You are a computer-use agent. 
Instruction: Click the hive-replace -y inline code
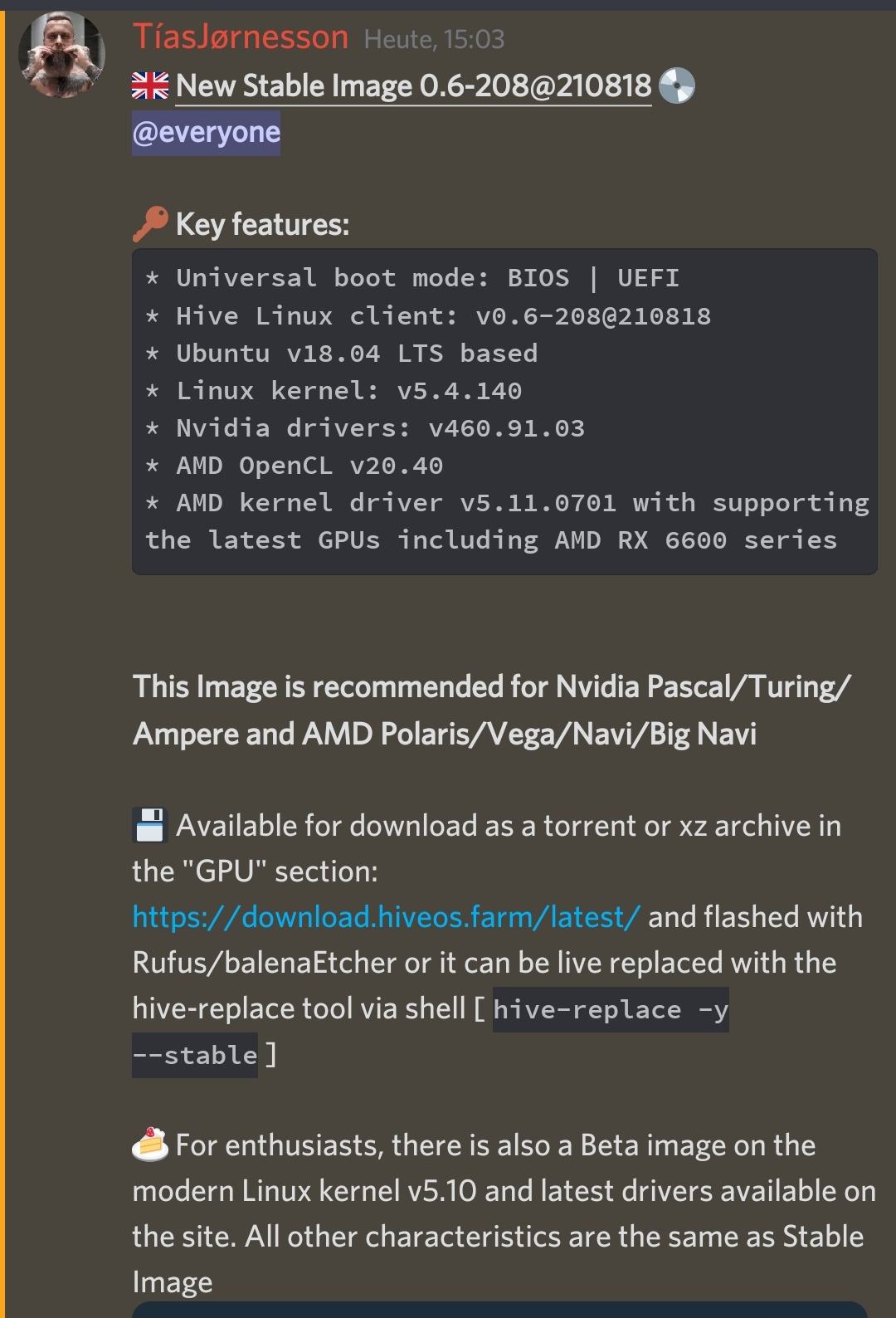pyautogui.click(x=611, y=1009)
